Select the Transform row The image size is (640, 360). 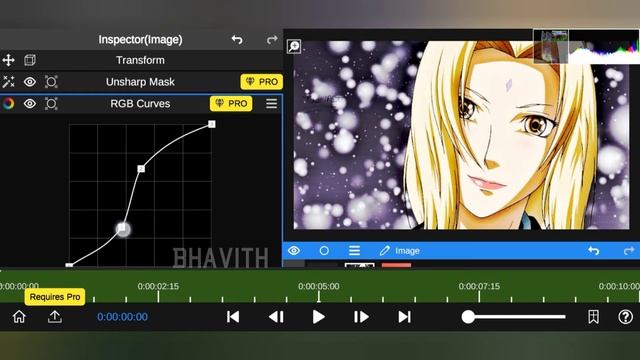(141, 60)
